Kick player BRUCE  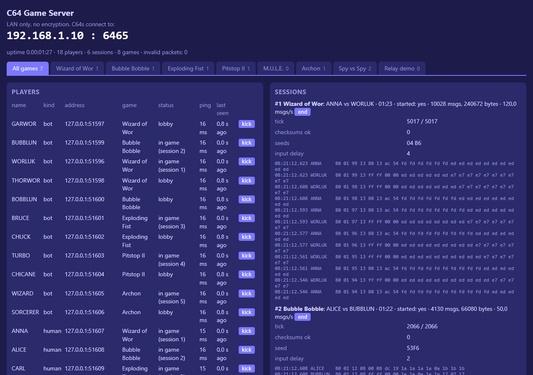tap(246, 218)
